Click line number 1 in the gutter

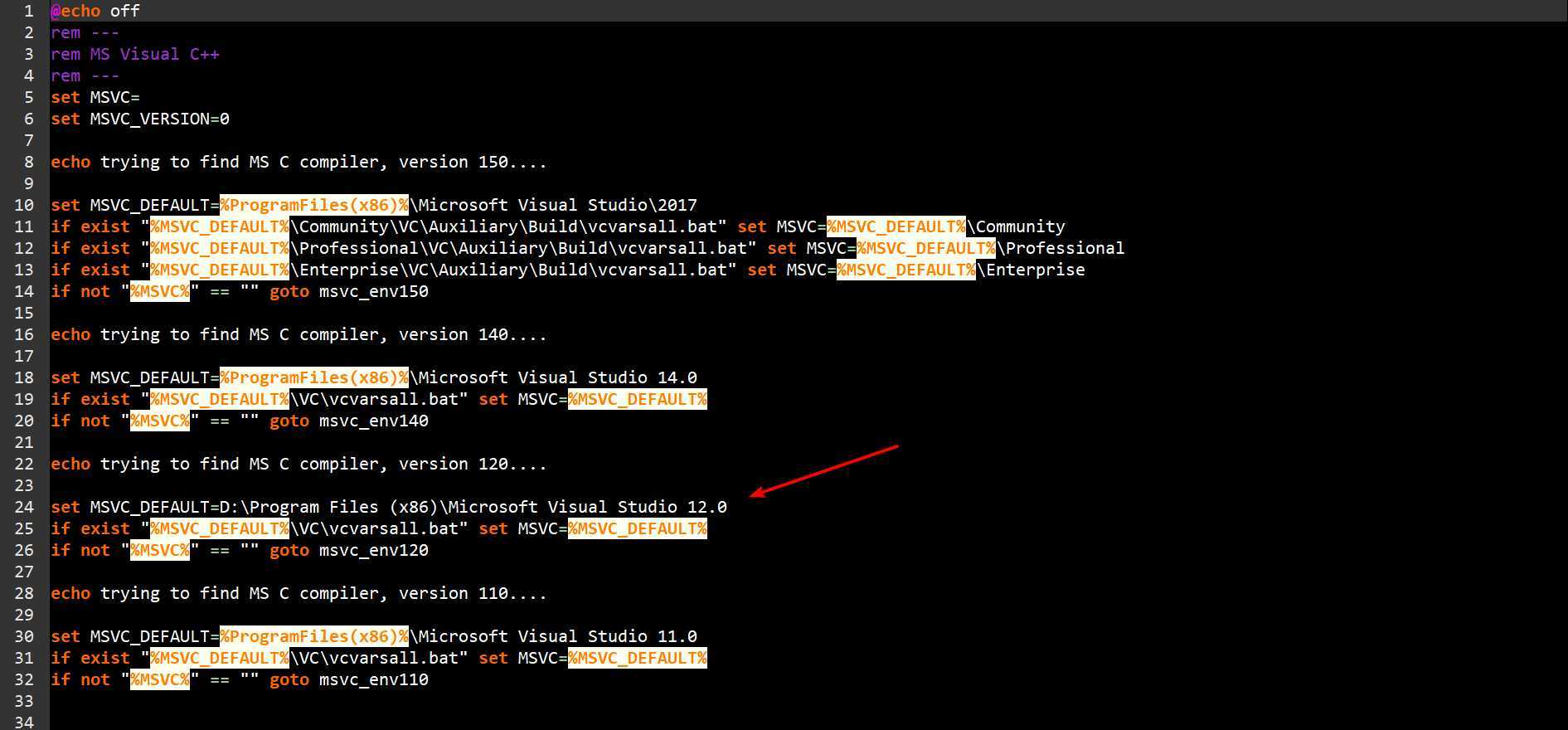30,11
